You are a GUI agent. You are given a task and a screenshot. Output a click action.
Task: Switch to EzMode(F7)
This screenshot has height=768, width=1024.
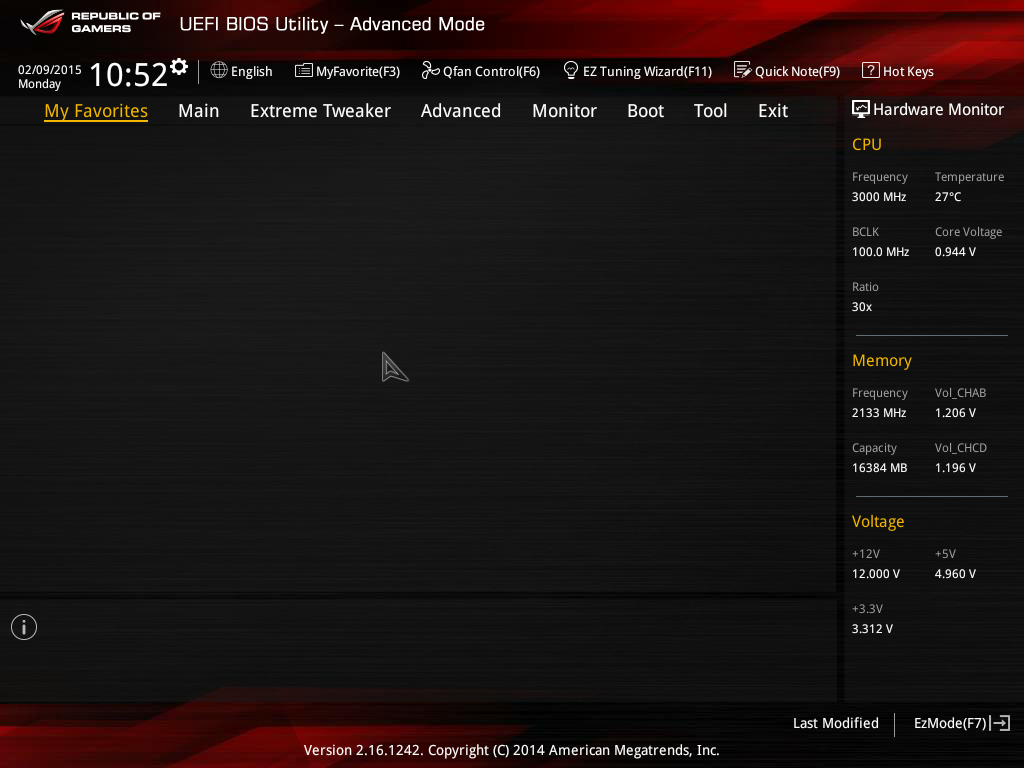(x=961, y=723)
